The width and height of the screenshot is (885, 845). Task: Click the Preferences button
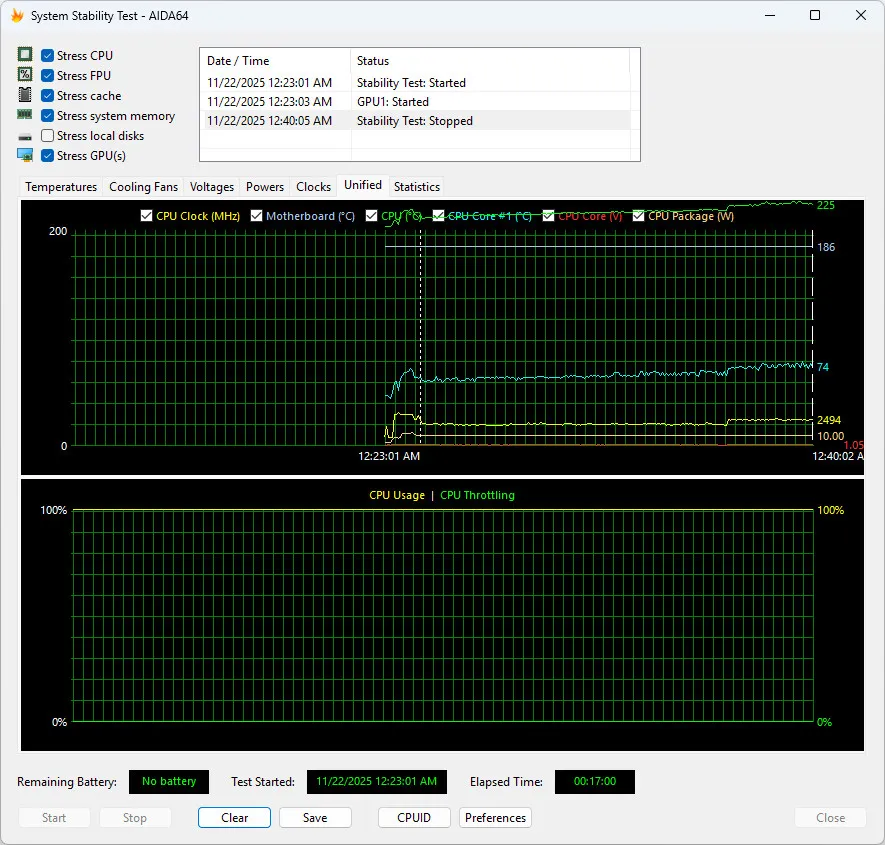click(x=495, y=817)
